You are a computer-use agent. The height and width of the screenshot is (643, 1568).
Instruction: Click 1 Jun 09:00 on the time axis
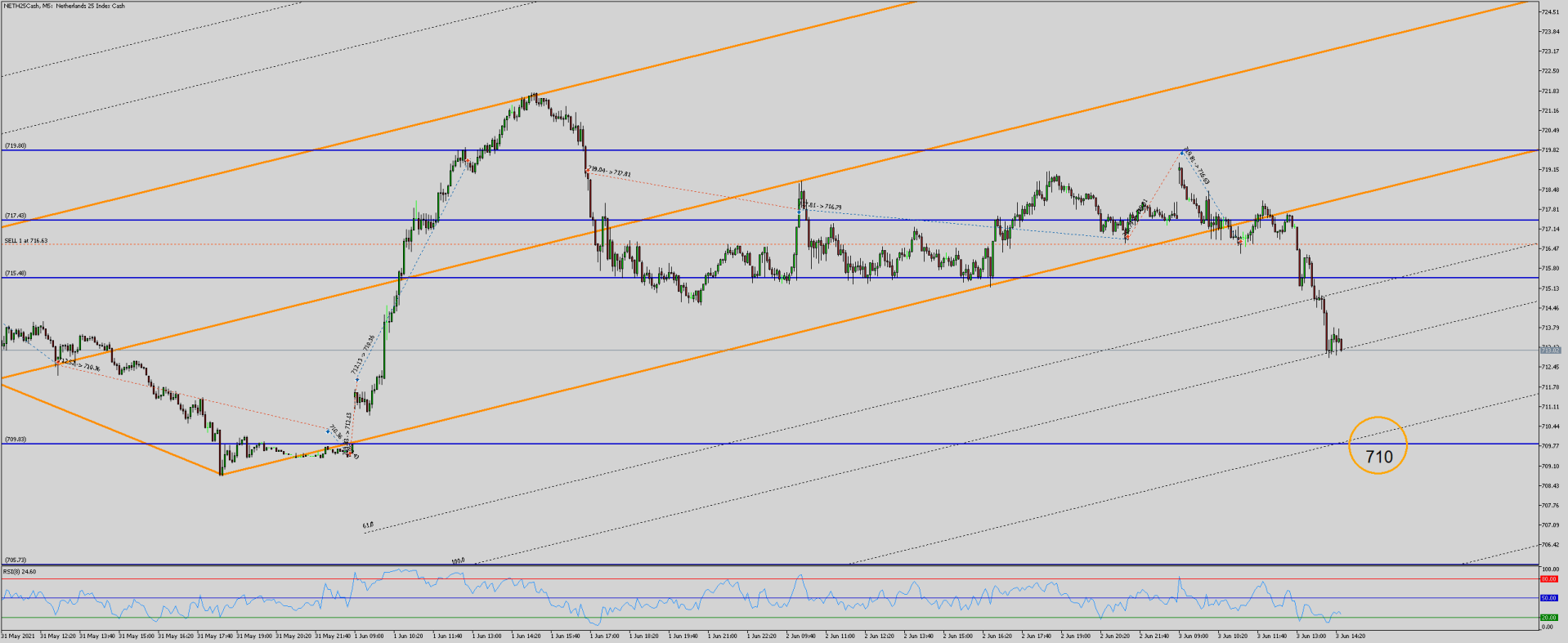coord(369,635)
